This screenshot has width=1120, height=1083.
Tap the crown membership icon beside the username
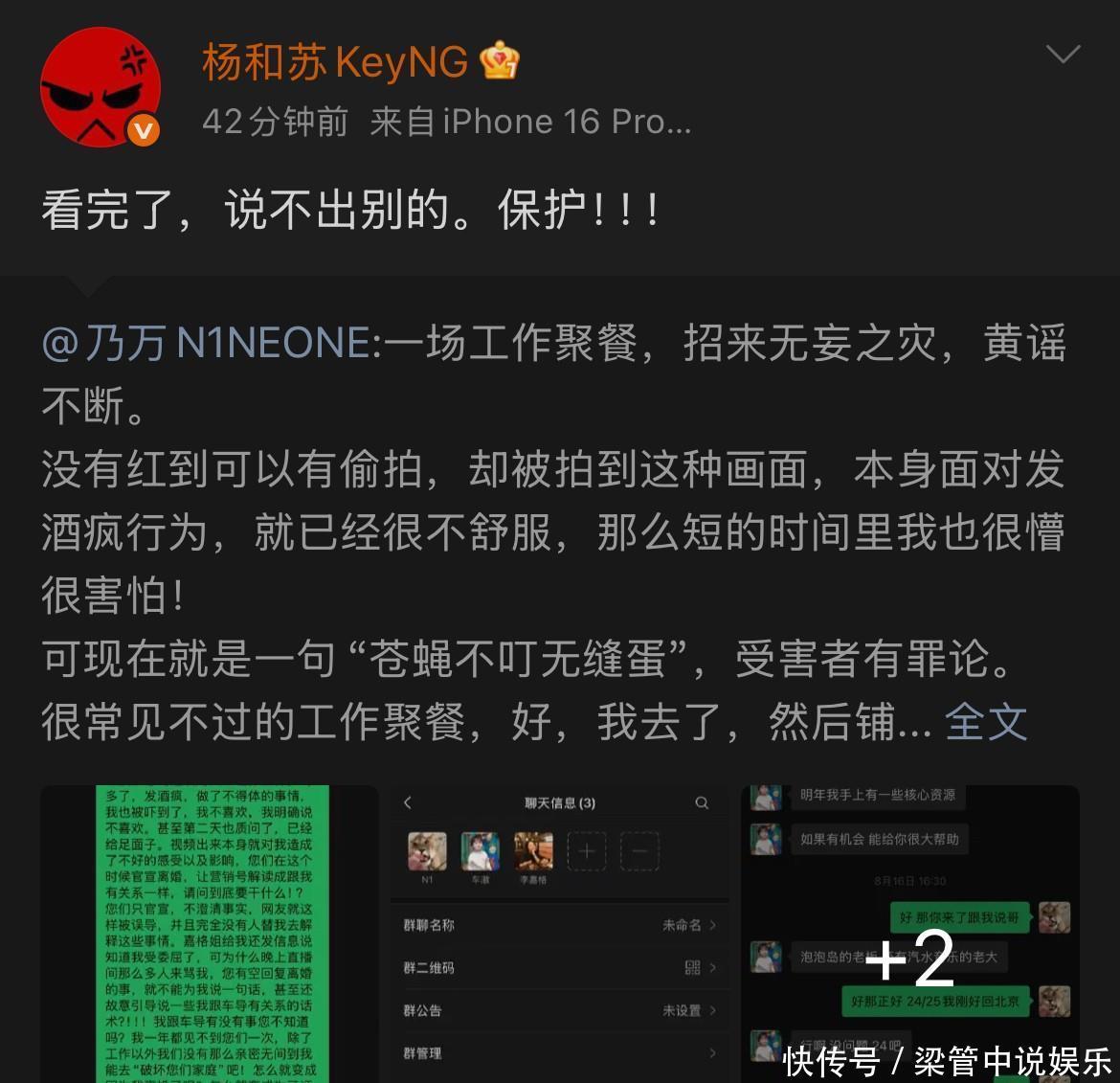(500, 60)
